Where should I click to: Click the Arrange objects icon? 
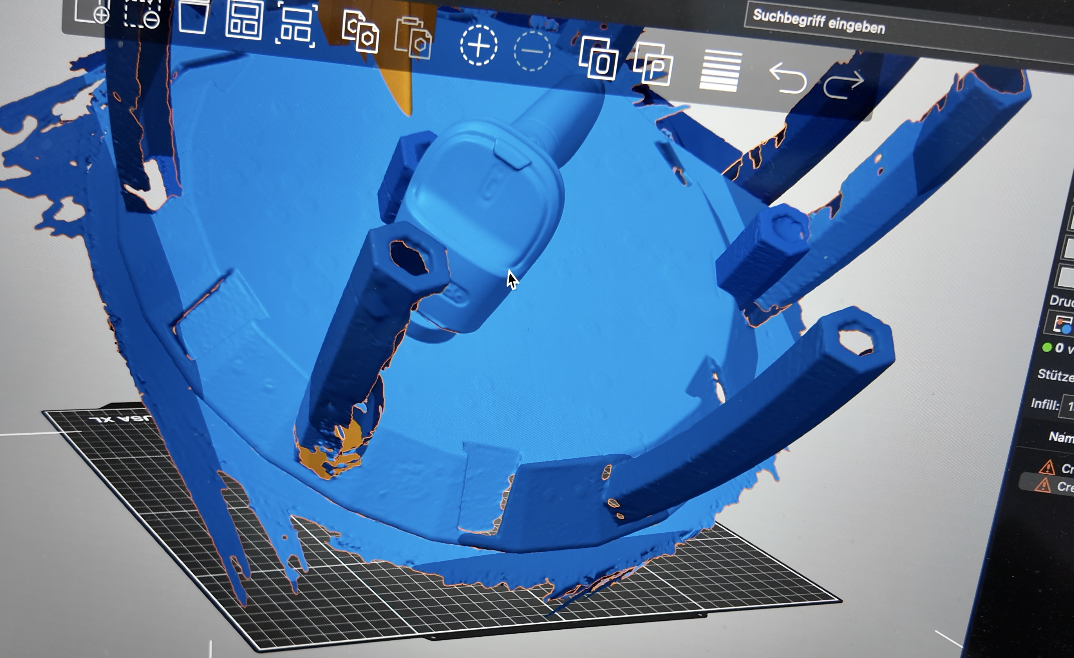[x=245, y=21]
